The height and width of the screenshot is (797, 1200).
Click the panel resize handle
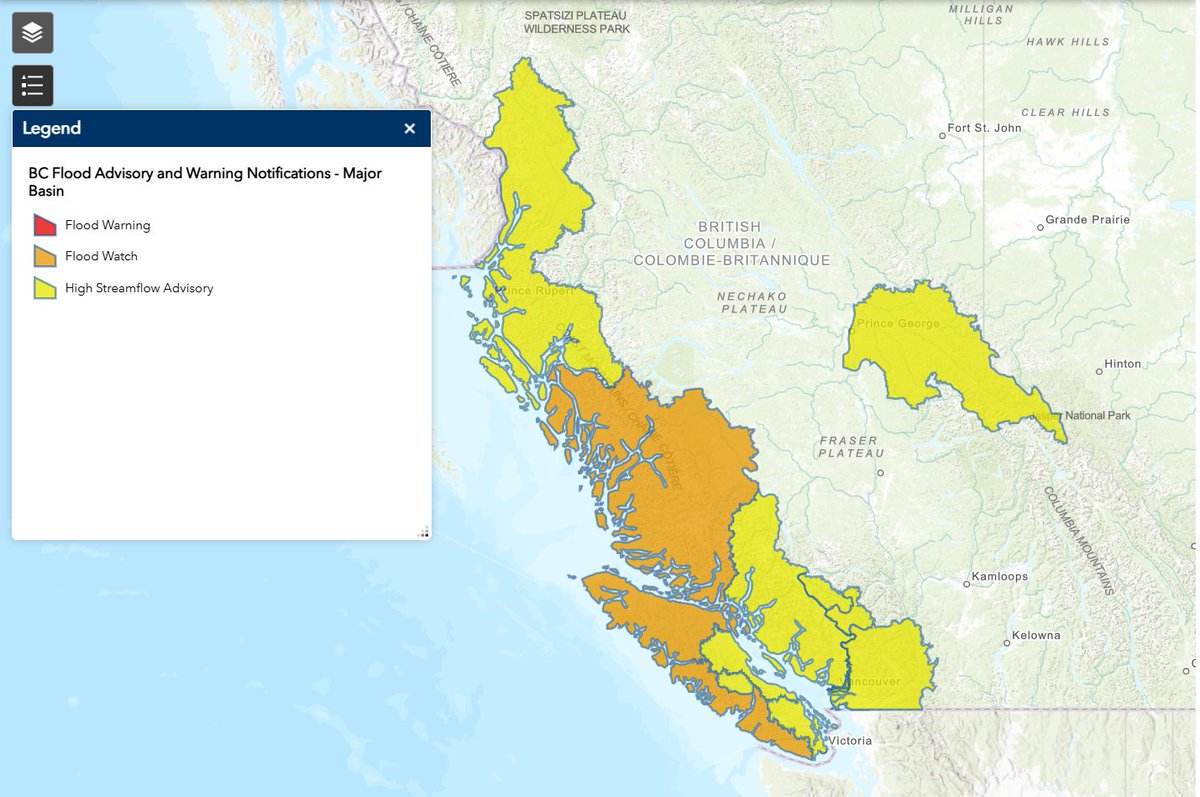[424, 531]
